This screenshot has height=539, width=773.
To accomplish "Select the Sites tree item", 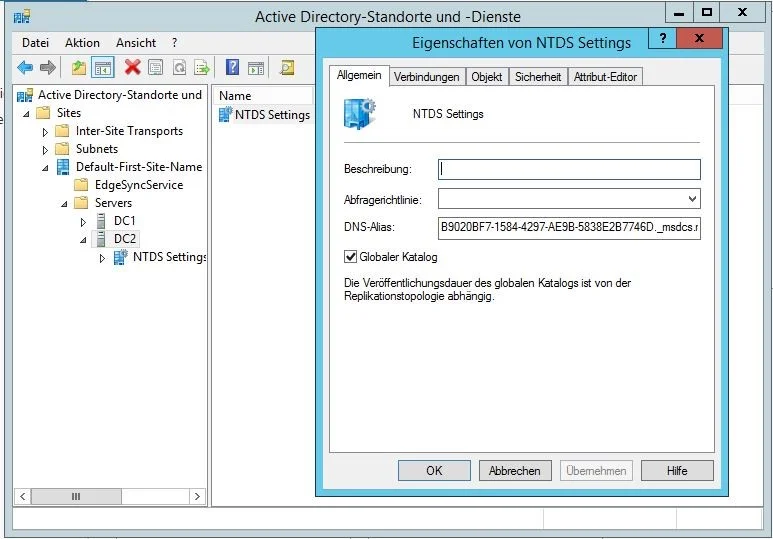I will 69,113.
